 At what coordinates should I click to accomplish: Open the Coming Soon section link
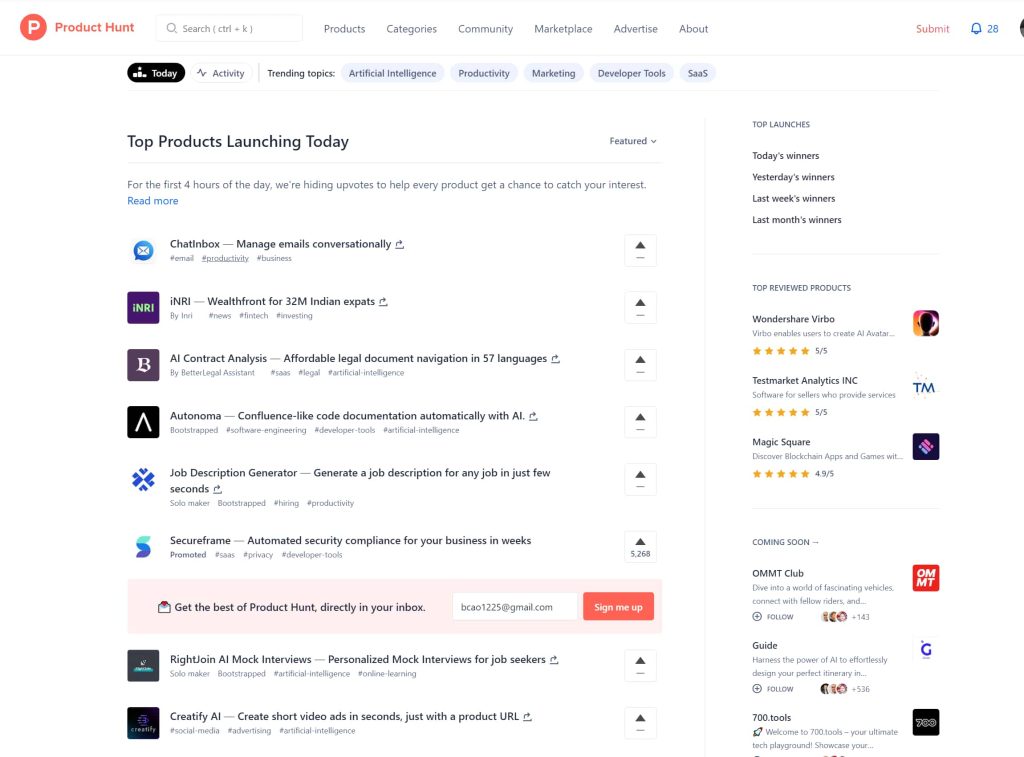(x=785, y=542)
